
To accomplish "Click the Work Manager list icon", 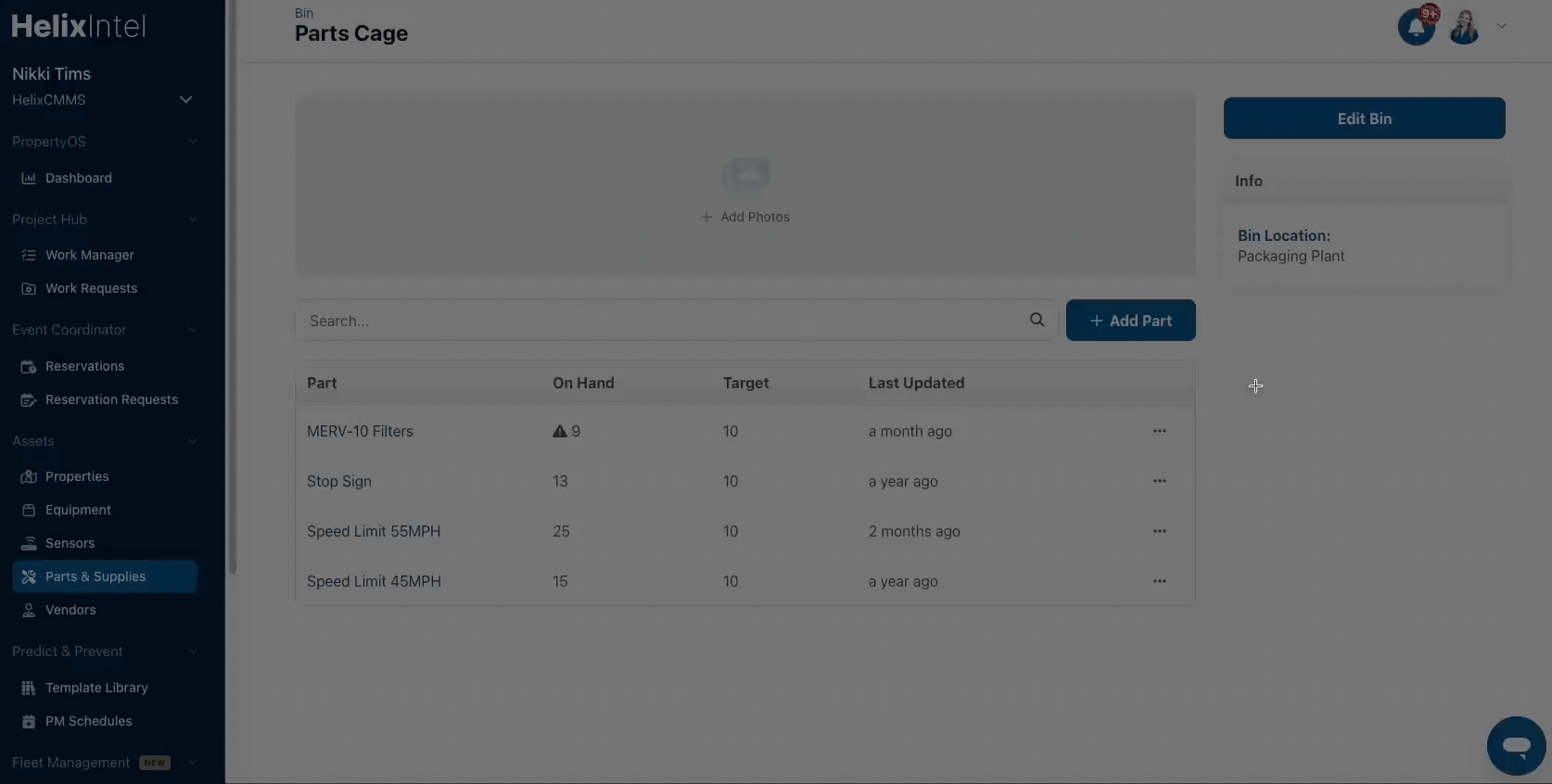I will tap(29, 255).
